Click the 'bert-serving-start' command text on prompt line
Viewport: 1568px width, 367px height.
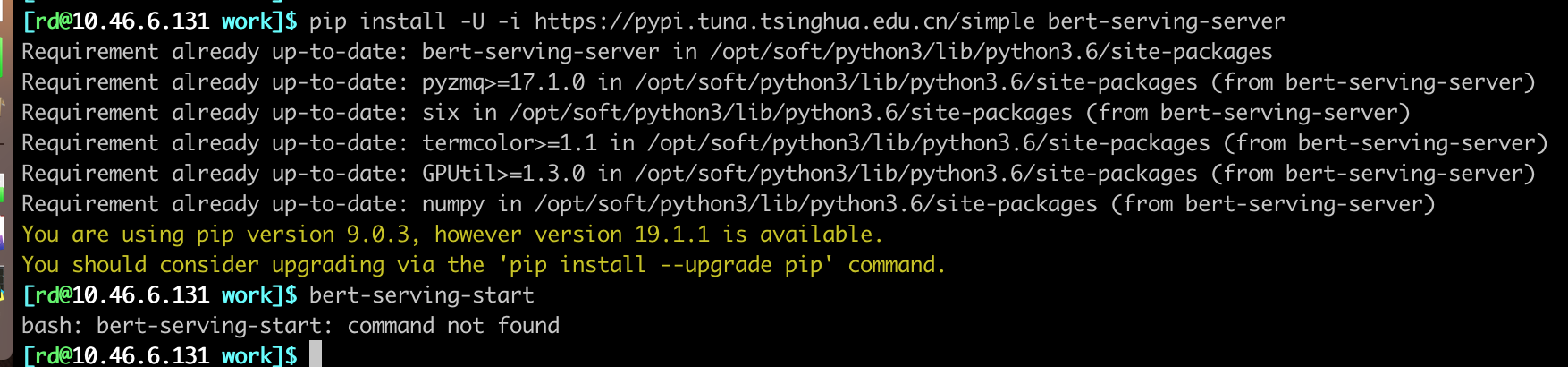coord(422,294)
